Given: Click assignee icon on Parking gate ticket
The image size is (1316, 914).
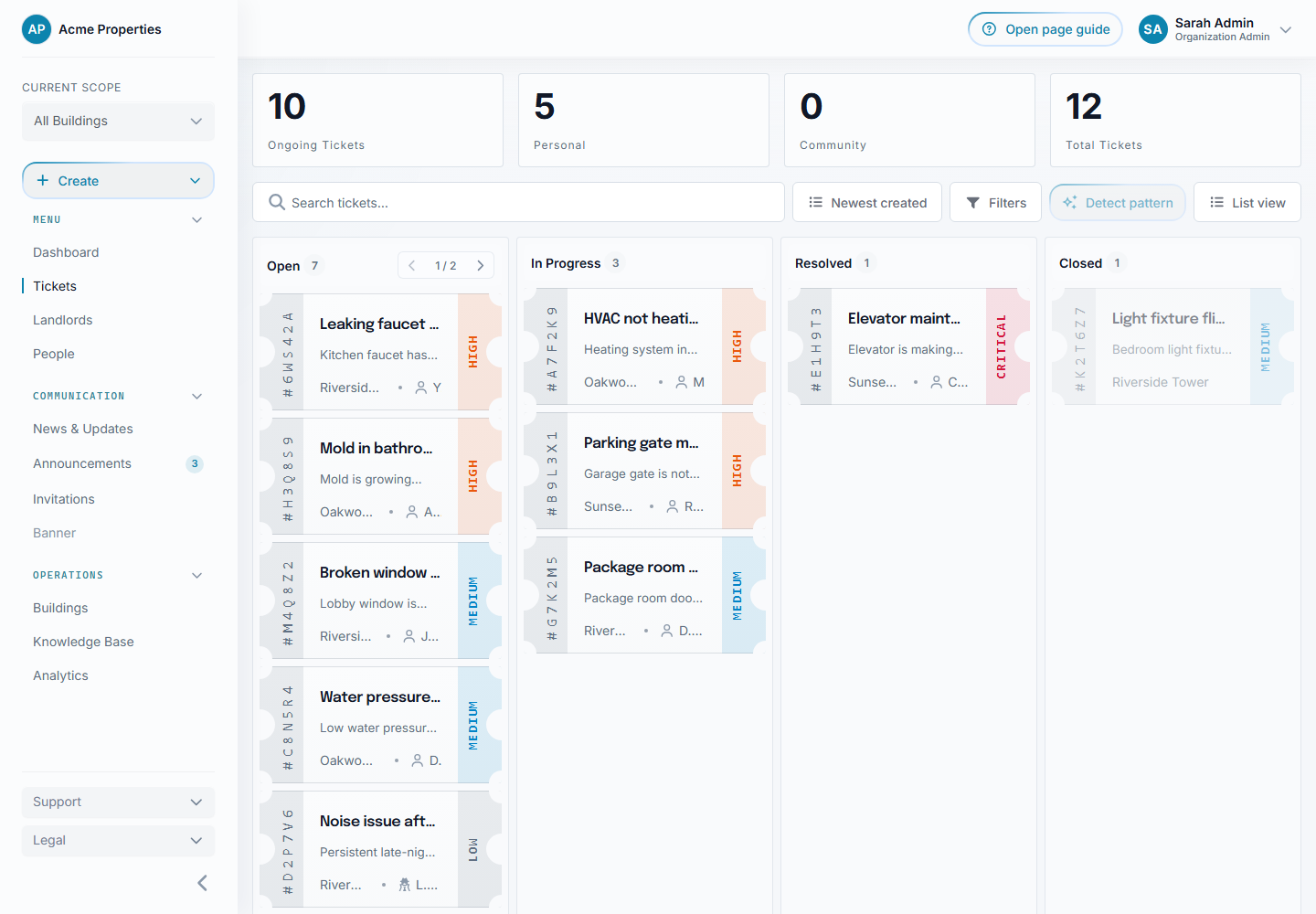Looking at the screenshot, I should click(x=673, y=506).
